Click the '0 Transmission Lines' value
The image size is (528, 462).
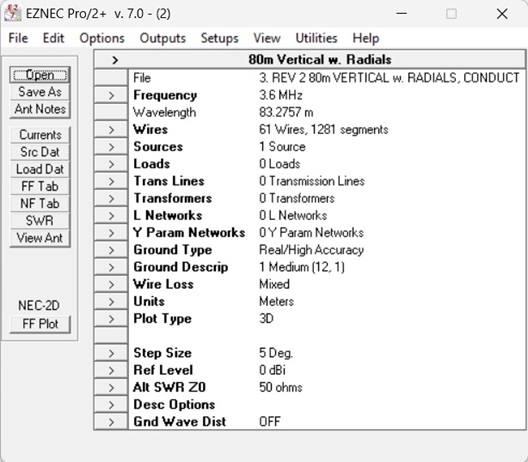312,181
